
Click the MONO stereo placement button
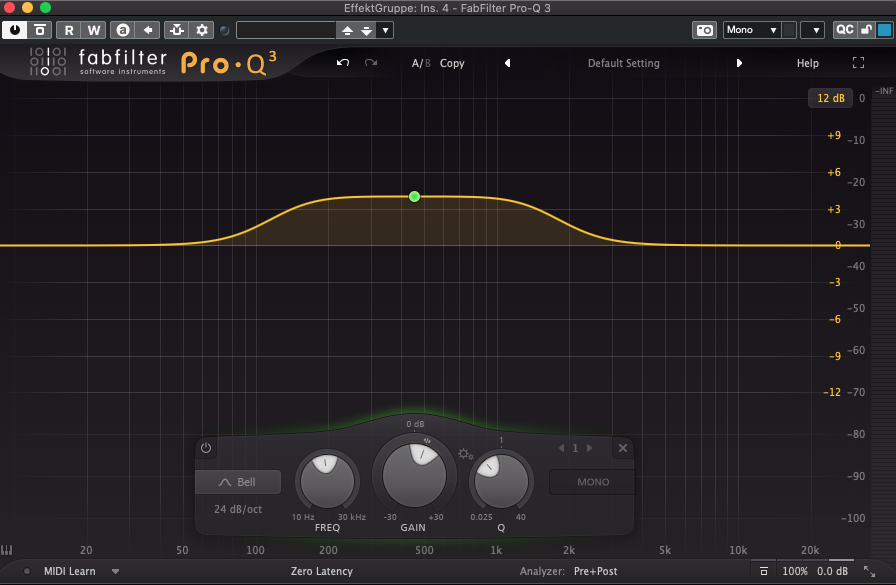pos(593,482)
